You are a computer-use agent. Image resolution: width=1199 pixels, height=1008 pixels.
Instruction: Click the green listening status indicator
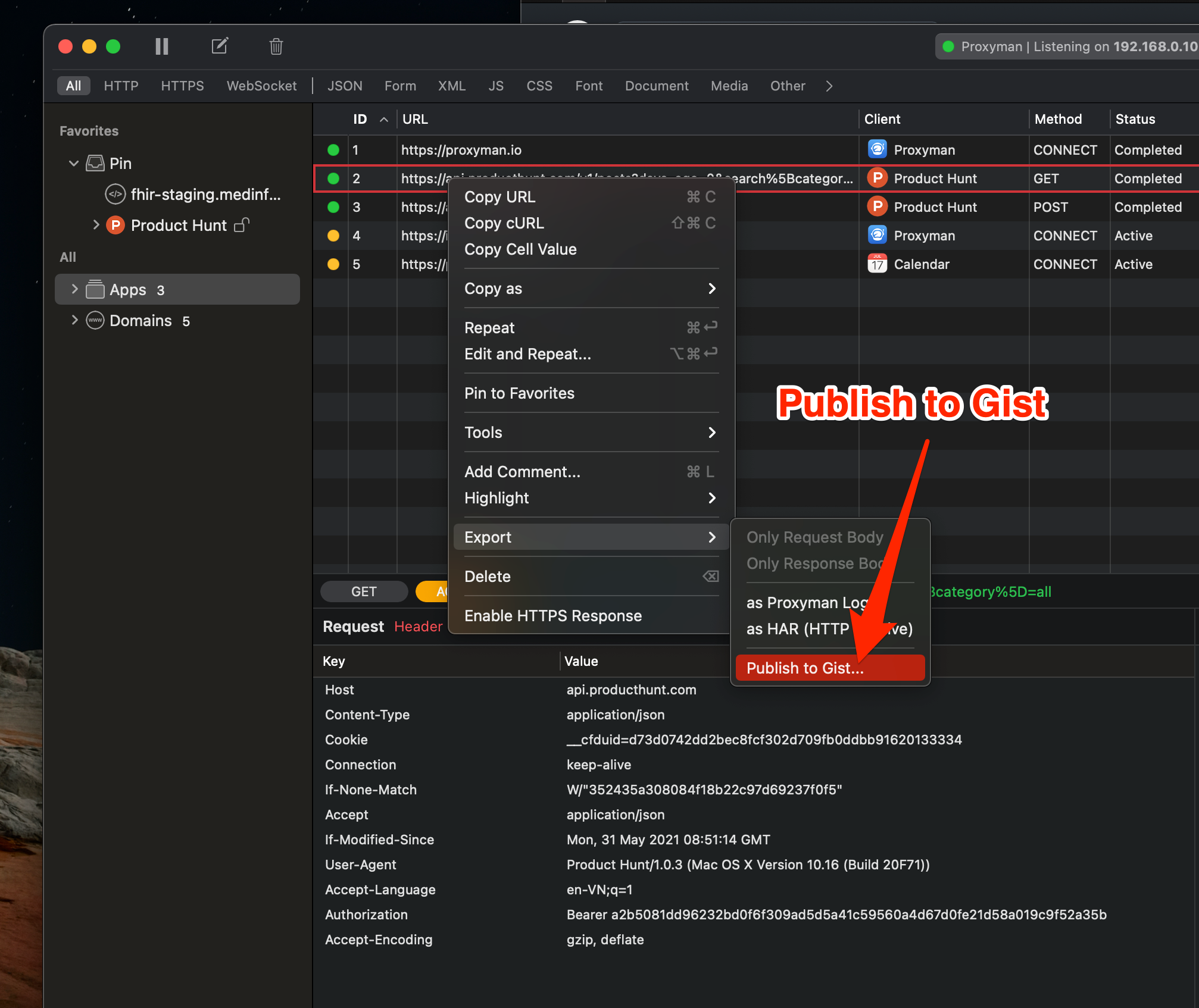point(948,46)
